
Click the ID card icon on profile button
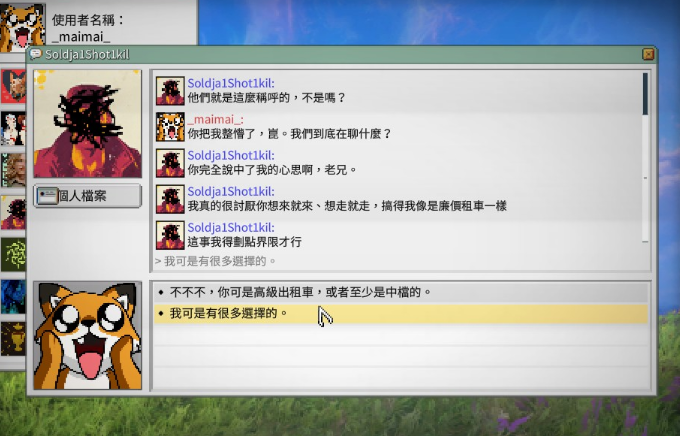pos(47,196)
